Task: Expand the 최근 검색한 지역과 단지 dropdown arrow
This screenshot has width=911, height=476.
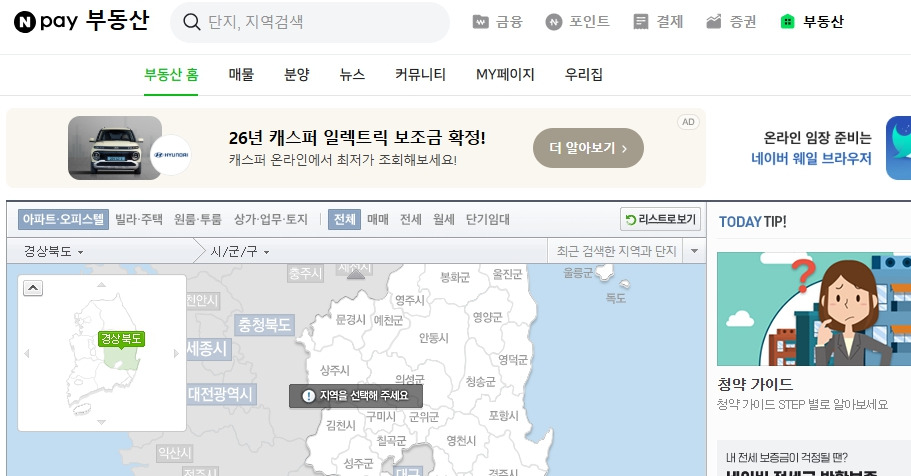Action: (694, 251)
